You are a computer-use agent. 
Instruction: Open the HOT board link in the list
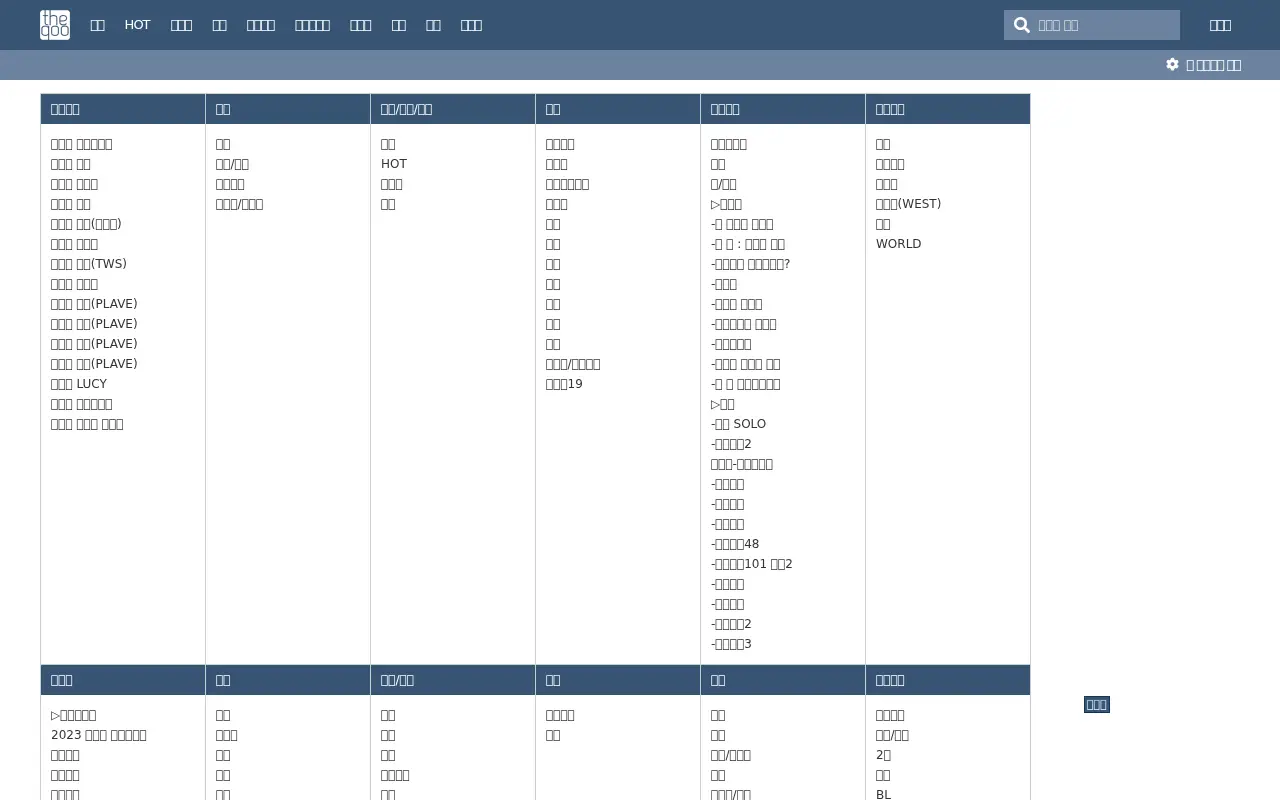394,164
